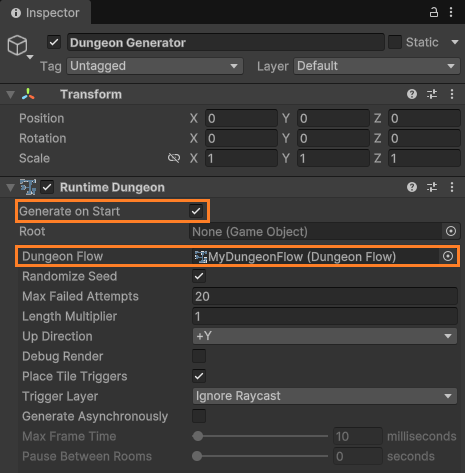Viewport: 465px width, 473px height.
Task: Click the Dungeon Flow object picker circle
Action: [x=448, y=256]
